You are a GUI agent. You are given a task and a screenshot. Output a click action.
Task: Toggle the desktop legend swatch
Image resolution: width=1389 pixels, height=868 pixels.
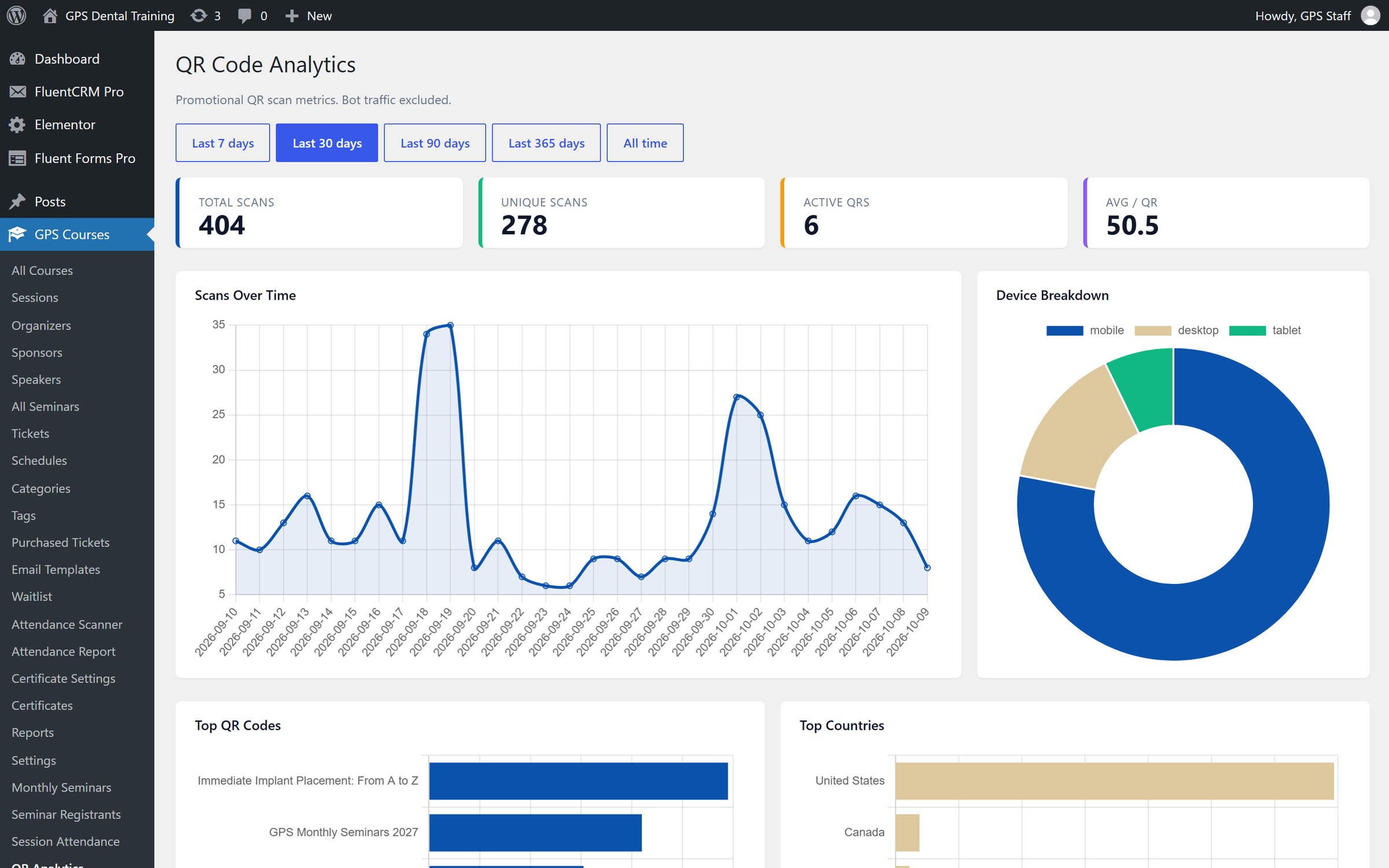[x=1153, y=330]
